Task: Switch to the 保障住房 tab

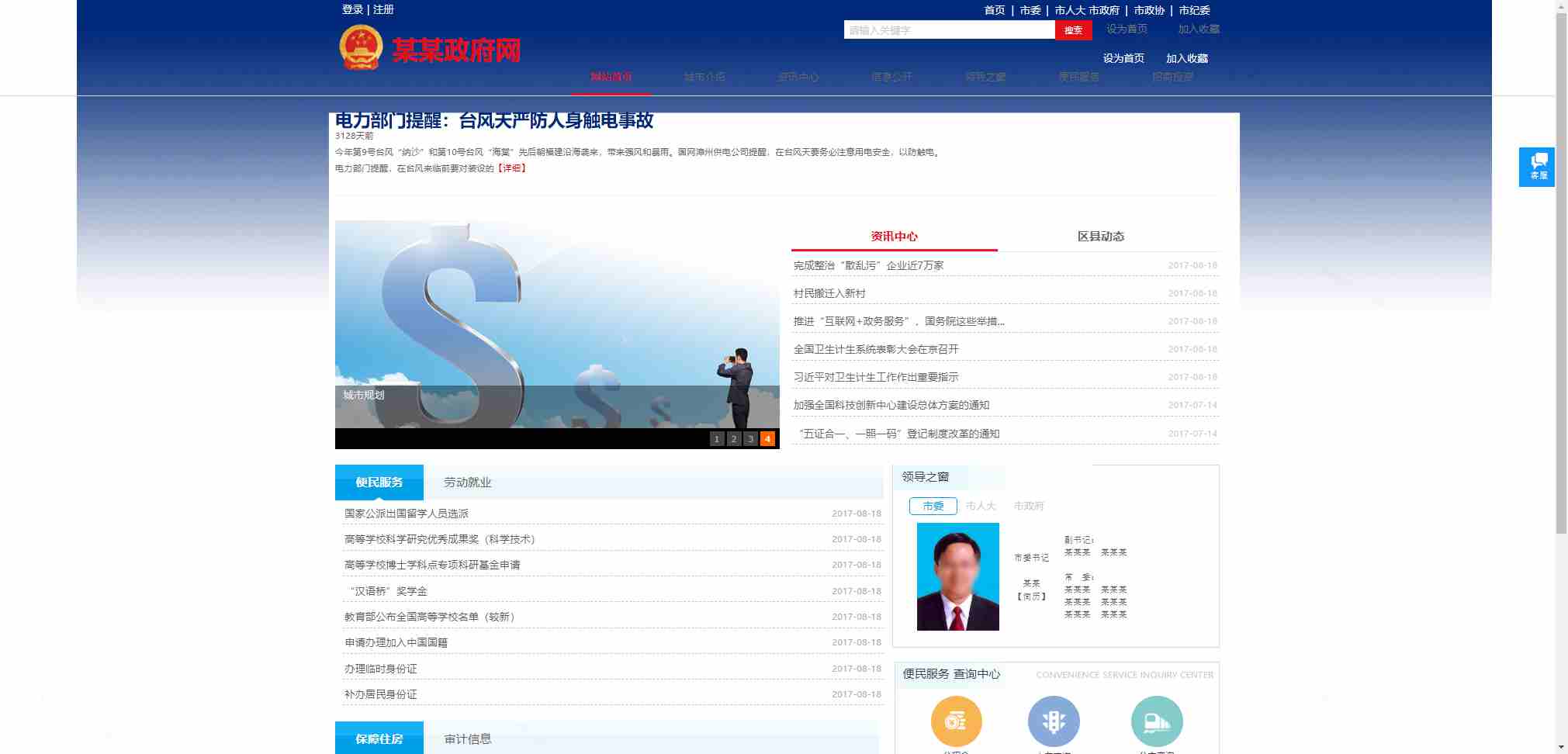Action: [x=379, y=738]
